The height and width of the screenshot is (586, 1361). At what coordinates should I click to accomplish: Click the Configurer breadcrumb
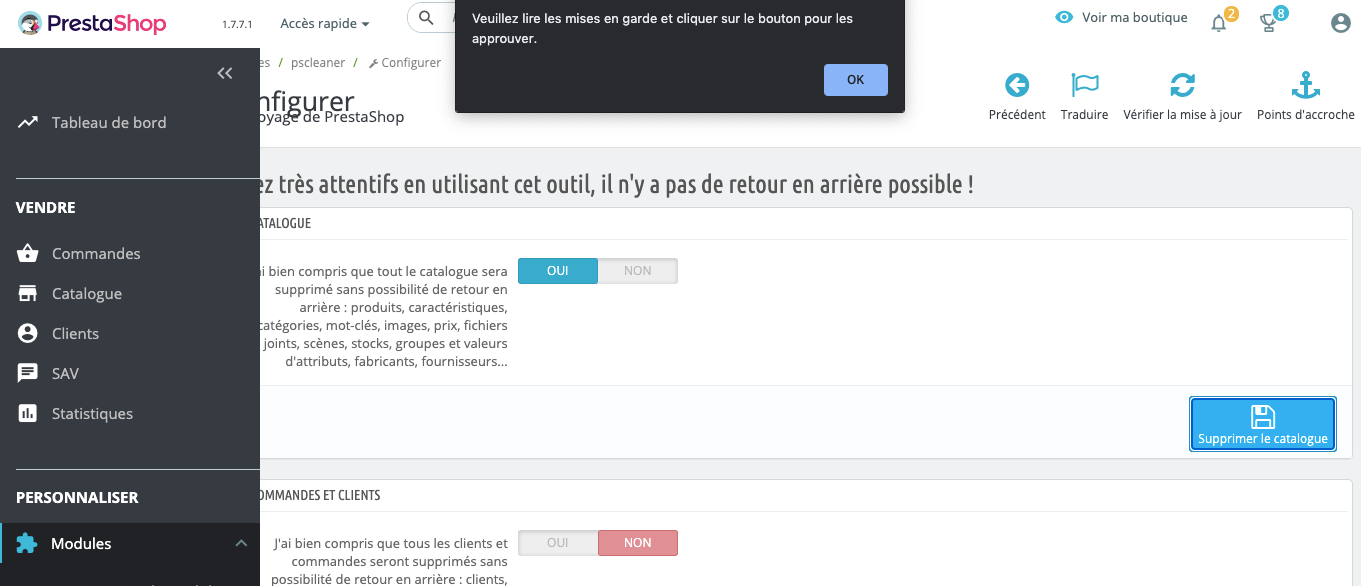pyautogui.click(x=405, y=62)
